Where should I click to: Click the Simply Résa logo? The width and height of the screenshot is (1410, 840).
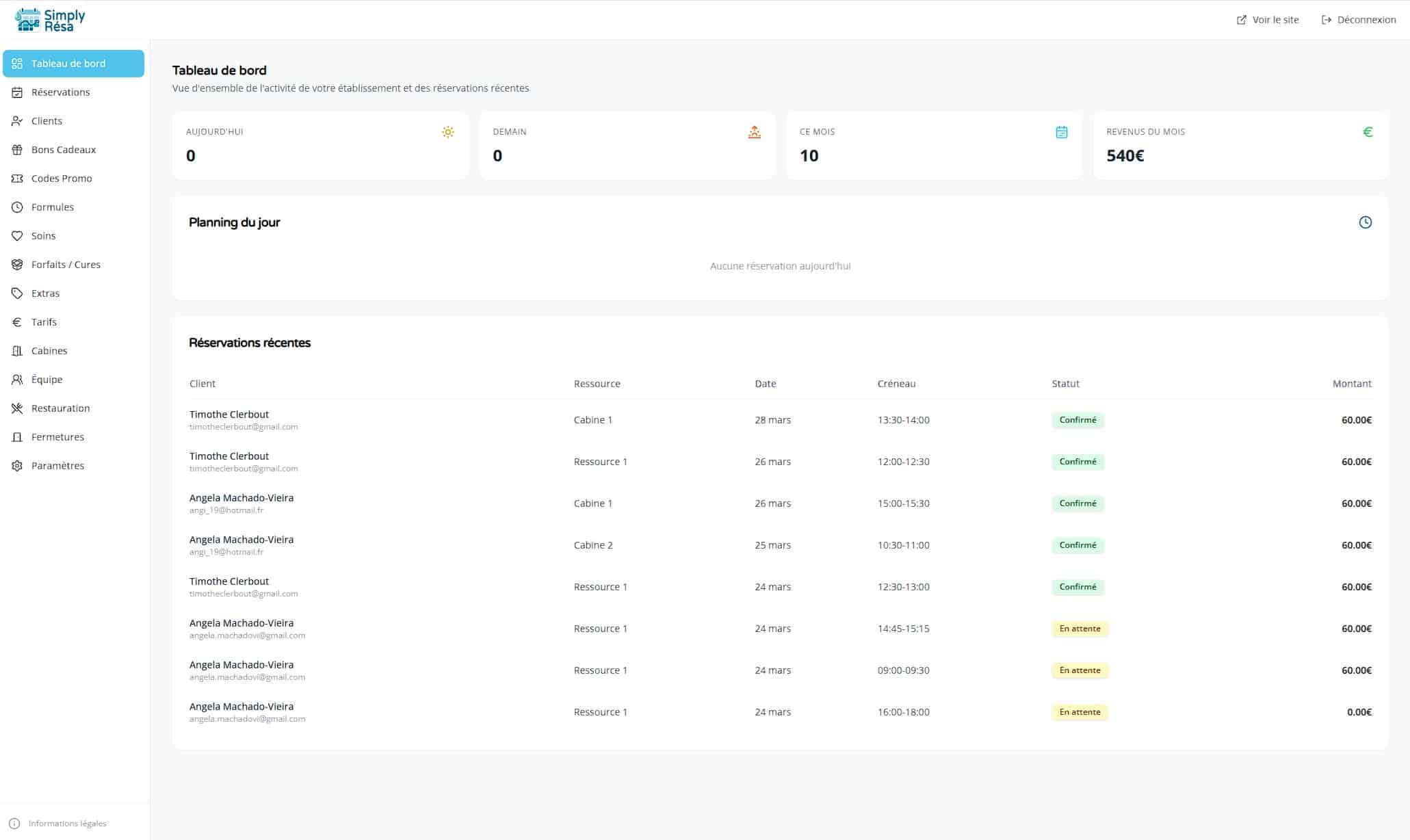[50, 20]
